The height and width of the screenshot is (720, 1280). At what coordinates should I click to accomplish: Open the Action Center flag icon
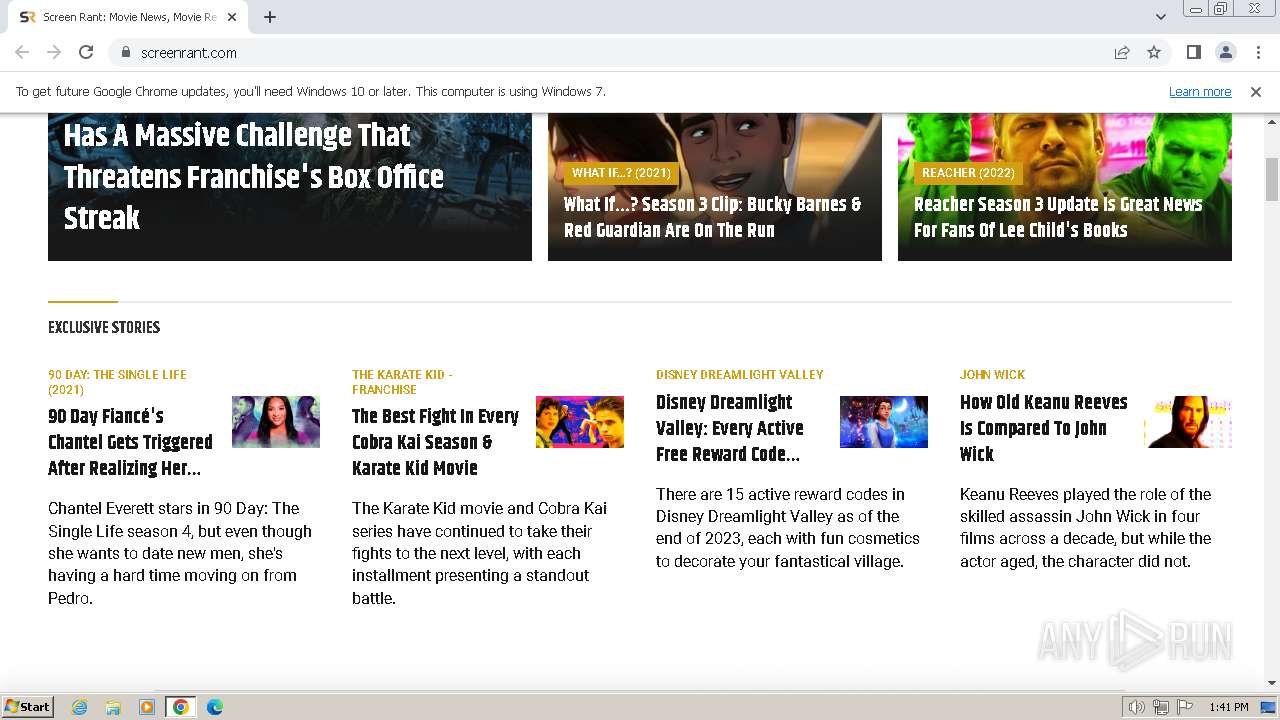pos(1185,707)
